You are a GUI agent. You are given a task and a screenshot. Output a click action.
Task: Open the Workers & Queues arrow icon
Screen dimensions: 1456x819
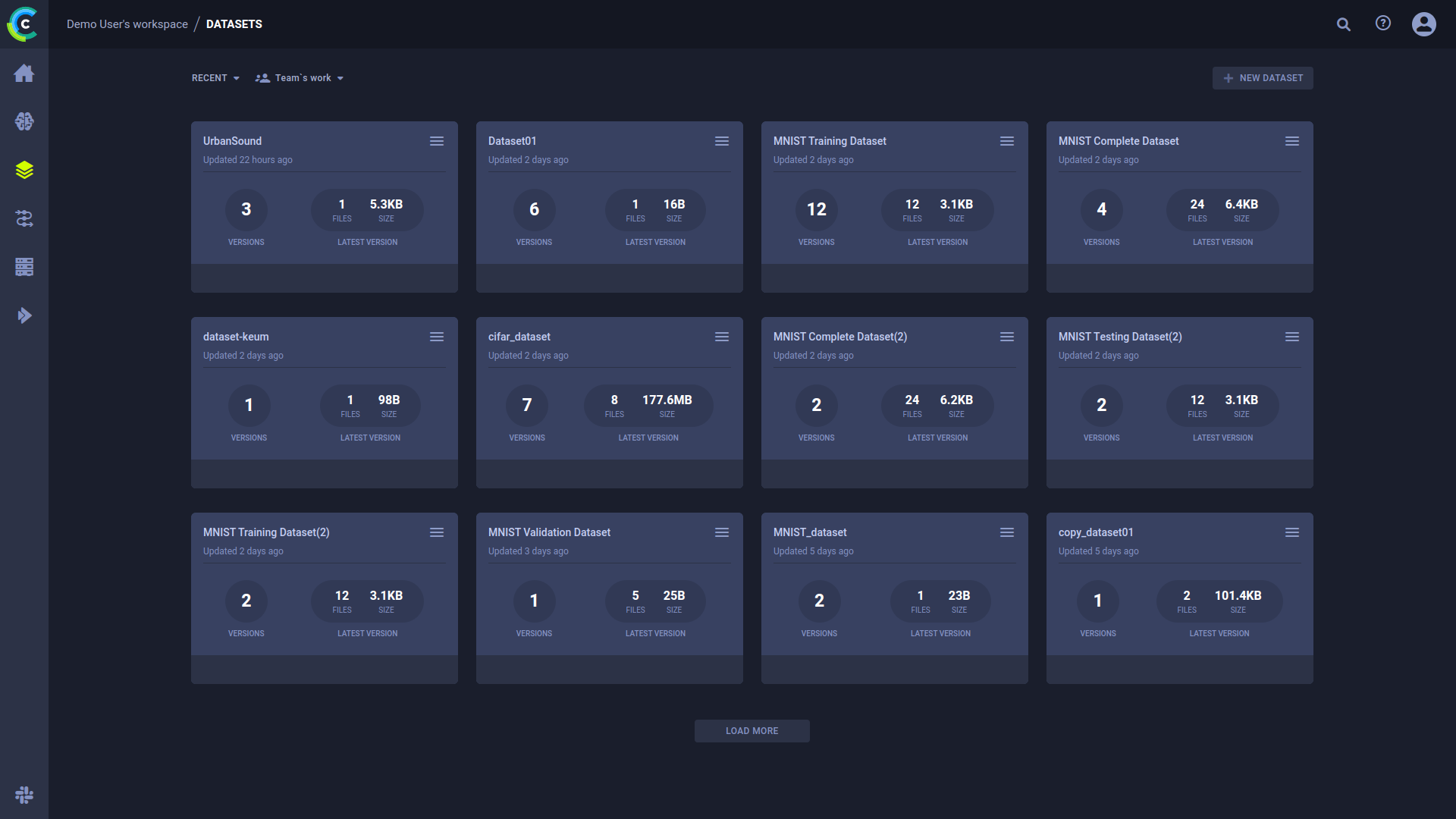coord(24,315)
